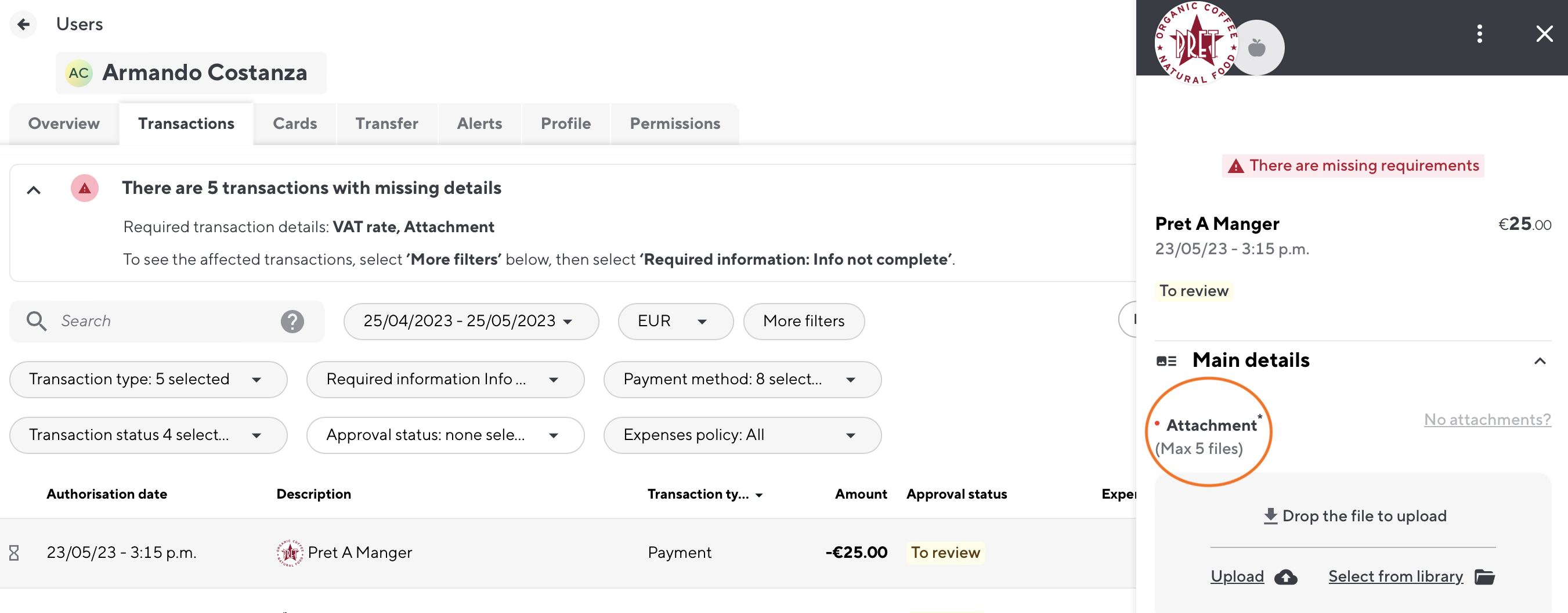Click the Main details contact card icon

1166,360
